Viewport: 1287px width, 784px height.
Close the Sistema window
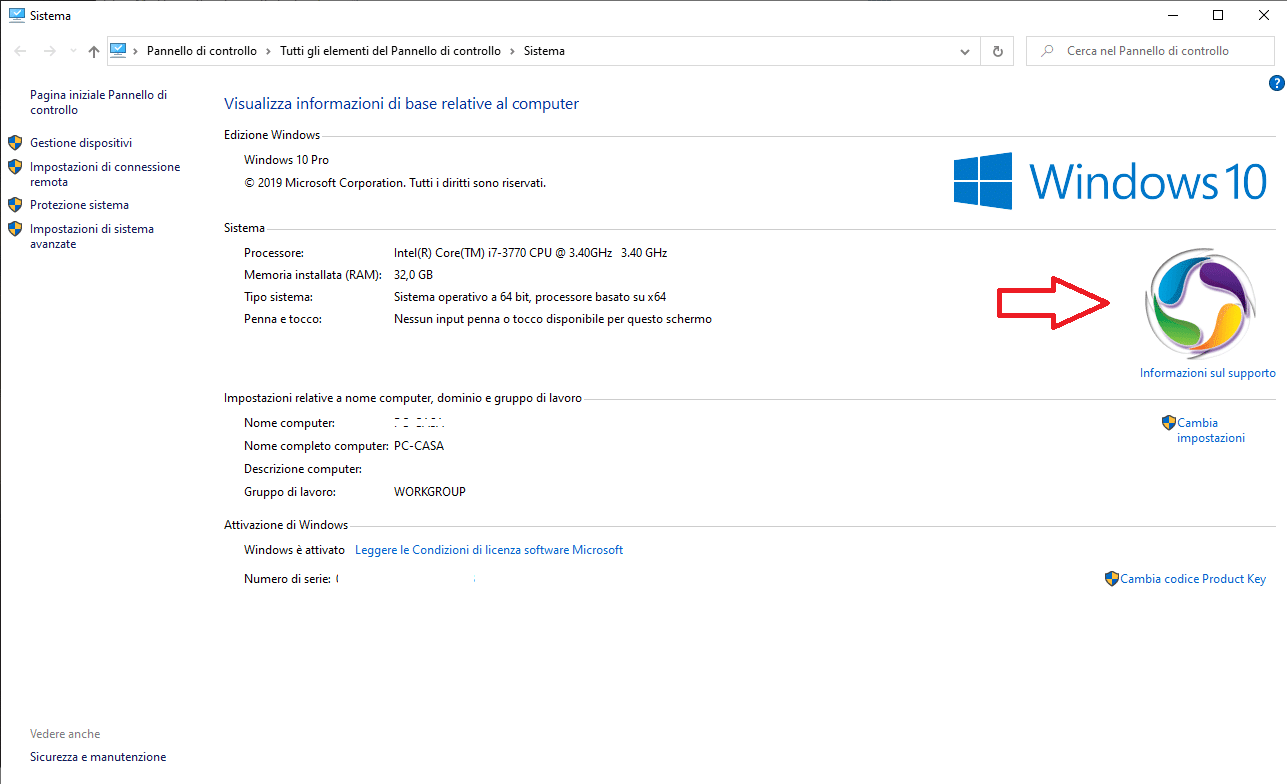tap(1263, 15)
